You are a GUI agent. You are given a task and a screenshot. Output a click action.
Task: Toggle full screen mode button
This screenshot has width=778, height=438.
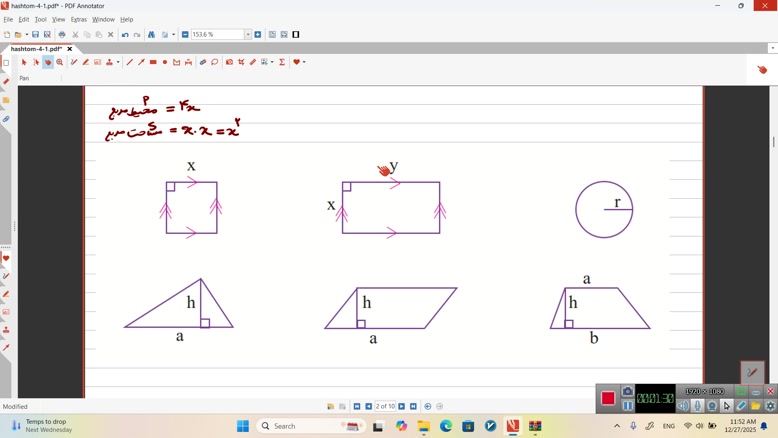click(x=296, y=35)
